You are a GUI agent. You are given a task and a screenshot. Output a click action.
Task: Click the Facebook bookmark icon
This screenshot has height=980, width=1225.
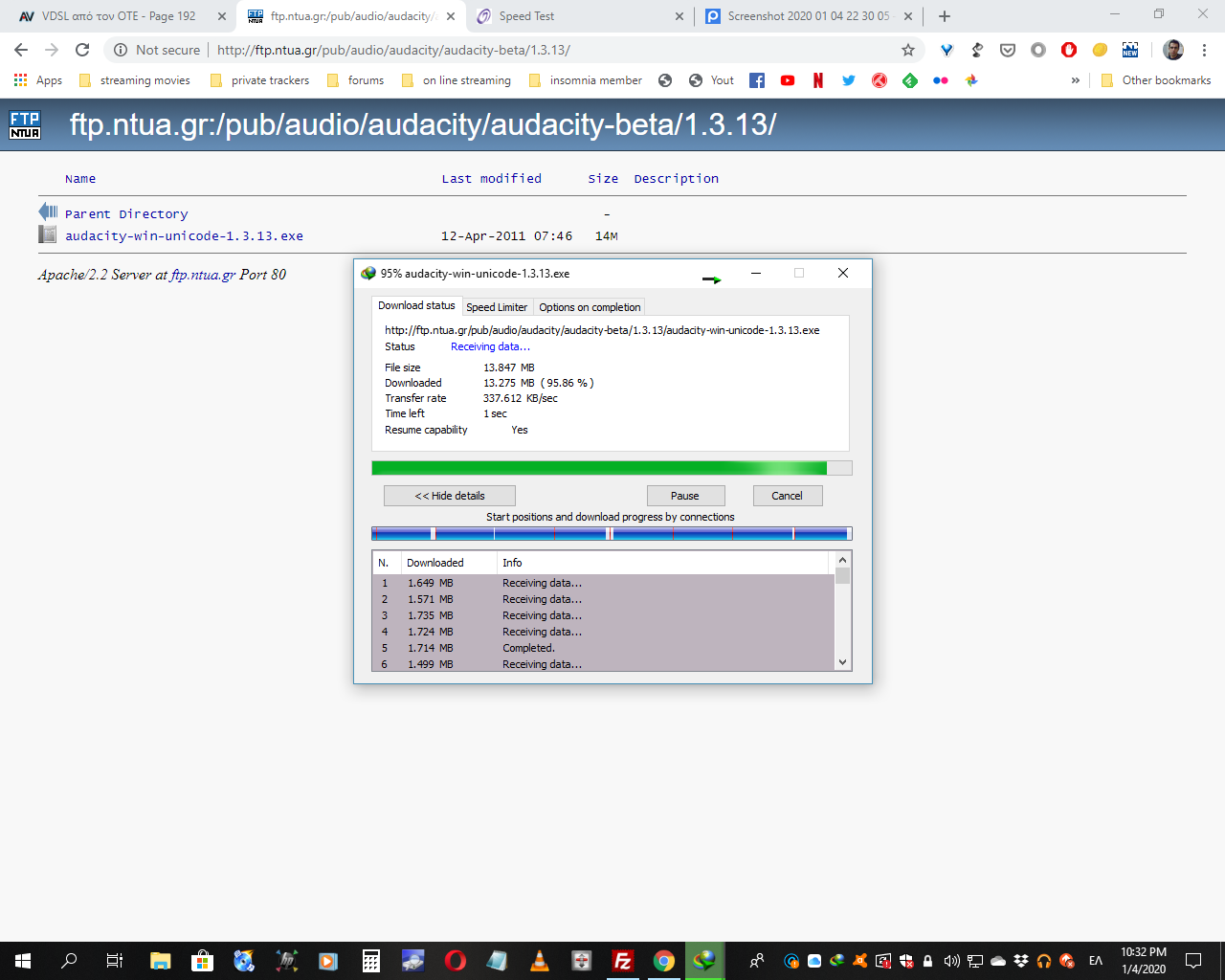757,80
